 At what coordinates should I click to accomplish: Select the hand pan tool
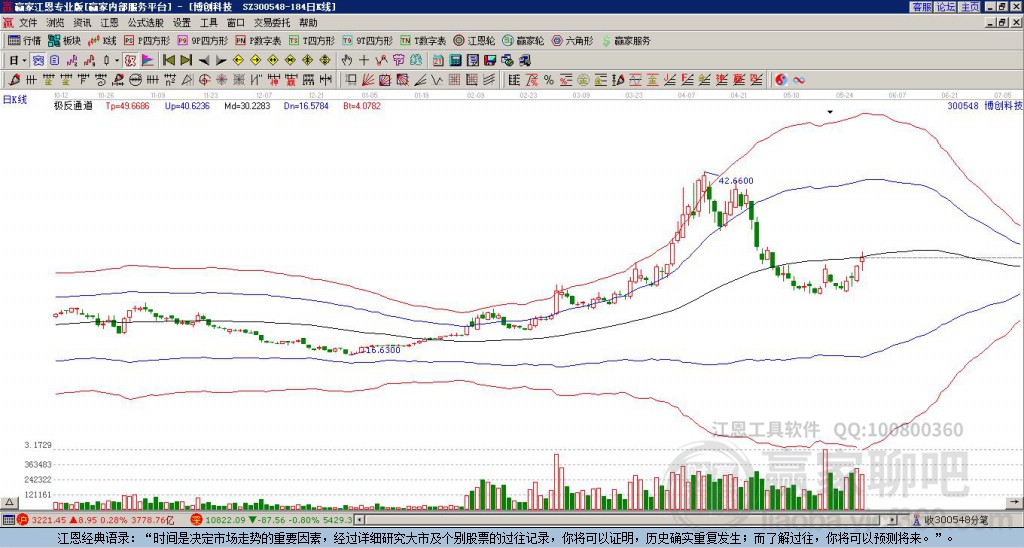click(x=347, y=61)
